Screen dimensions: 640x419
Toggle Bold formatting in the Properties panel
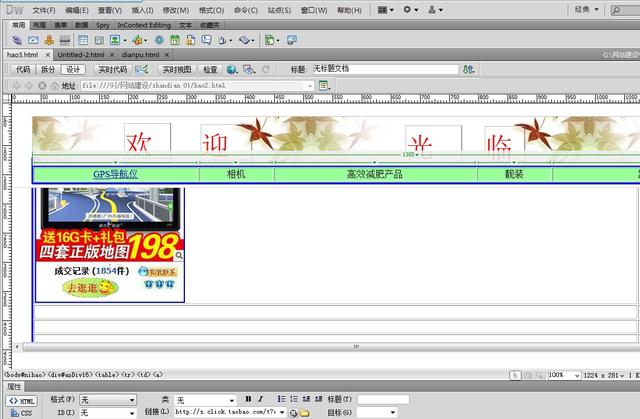tap(247, 400)
